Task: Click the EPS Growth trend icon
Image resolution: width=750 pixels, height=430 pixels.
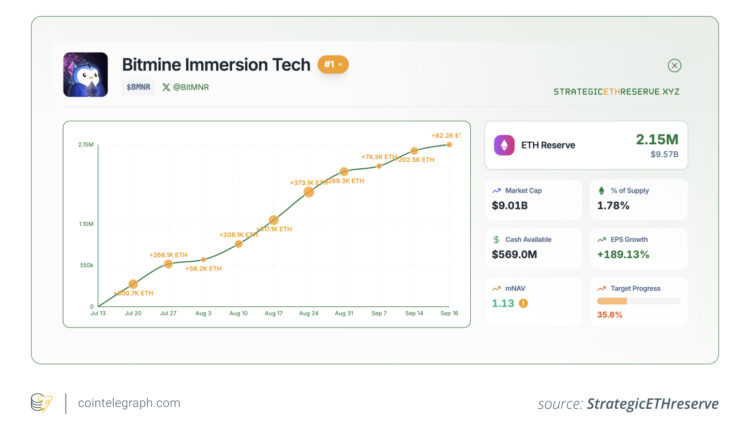Action: pos(601,239)
